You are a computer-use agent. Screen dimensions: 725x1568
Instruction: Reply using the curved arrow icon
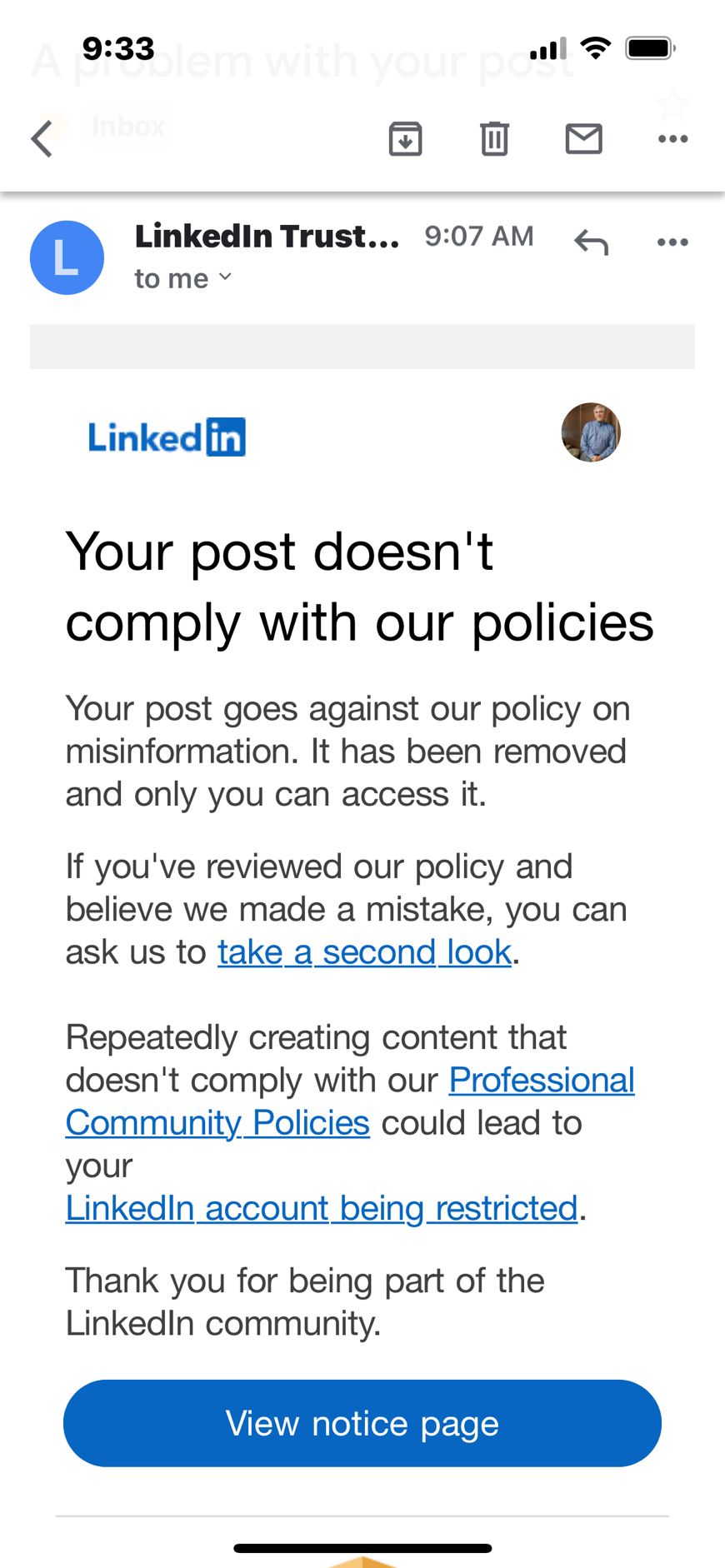point(591,242)
